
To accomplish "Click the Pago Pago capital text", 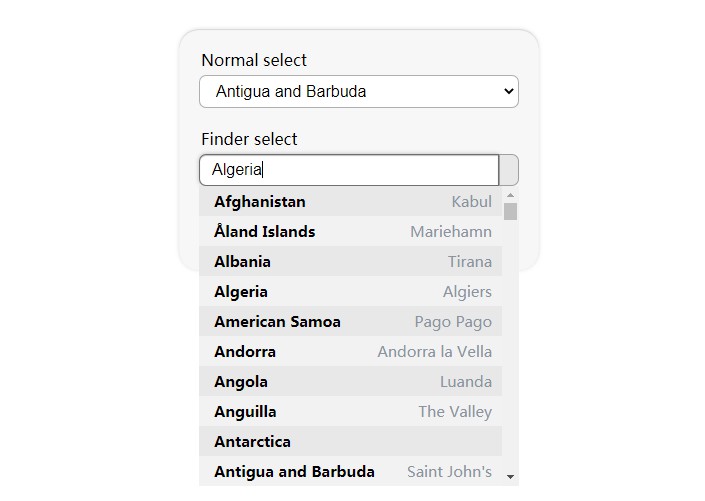I will tap(453, 321).
